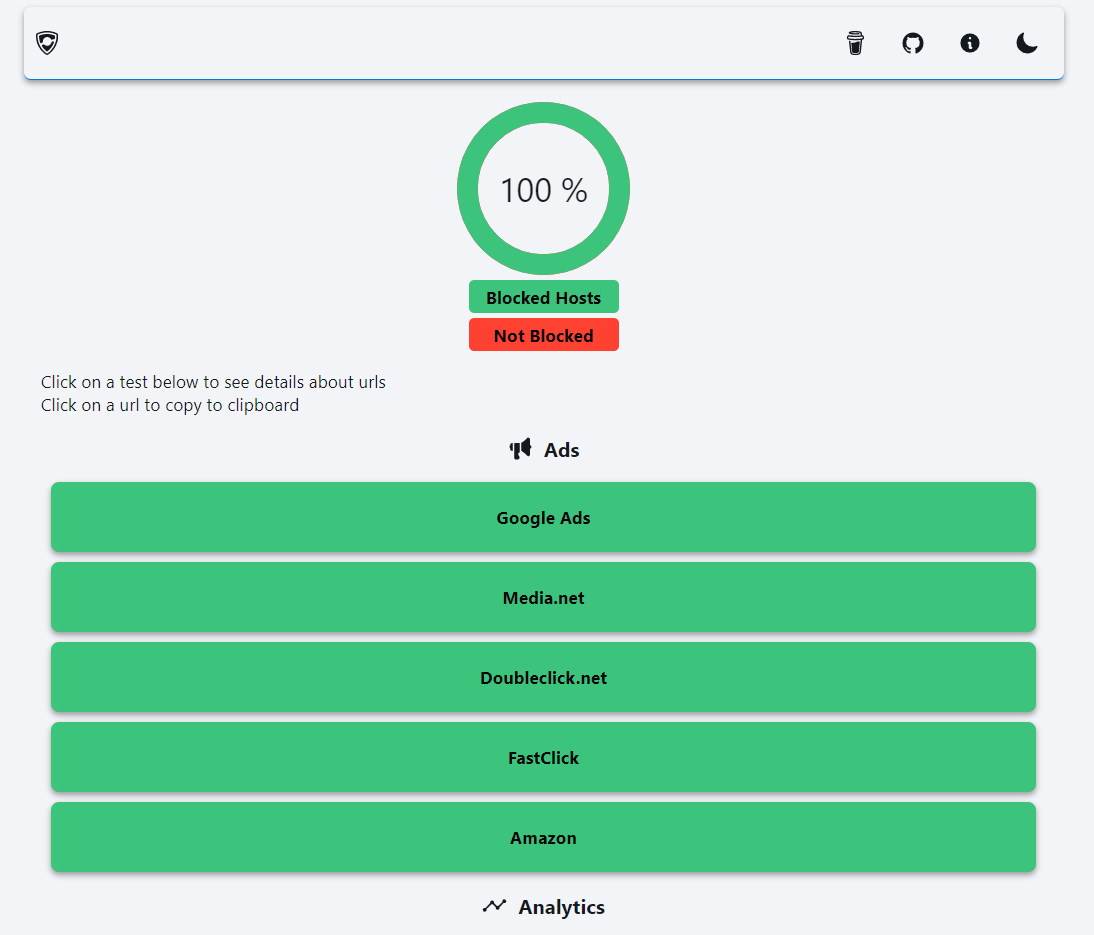Open the FastClick test details
Viewport: 1094px width, 935px height.
(543, 758)
